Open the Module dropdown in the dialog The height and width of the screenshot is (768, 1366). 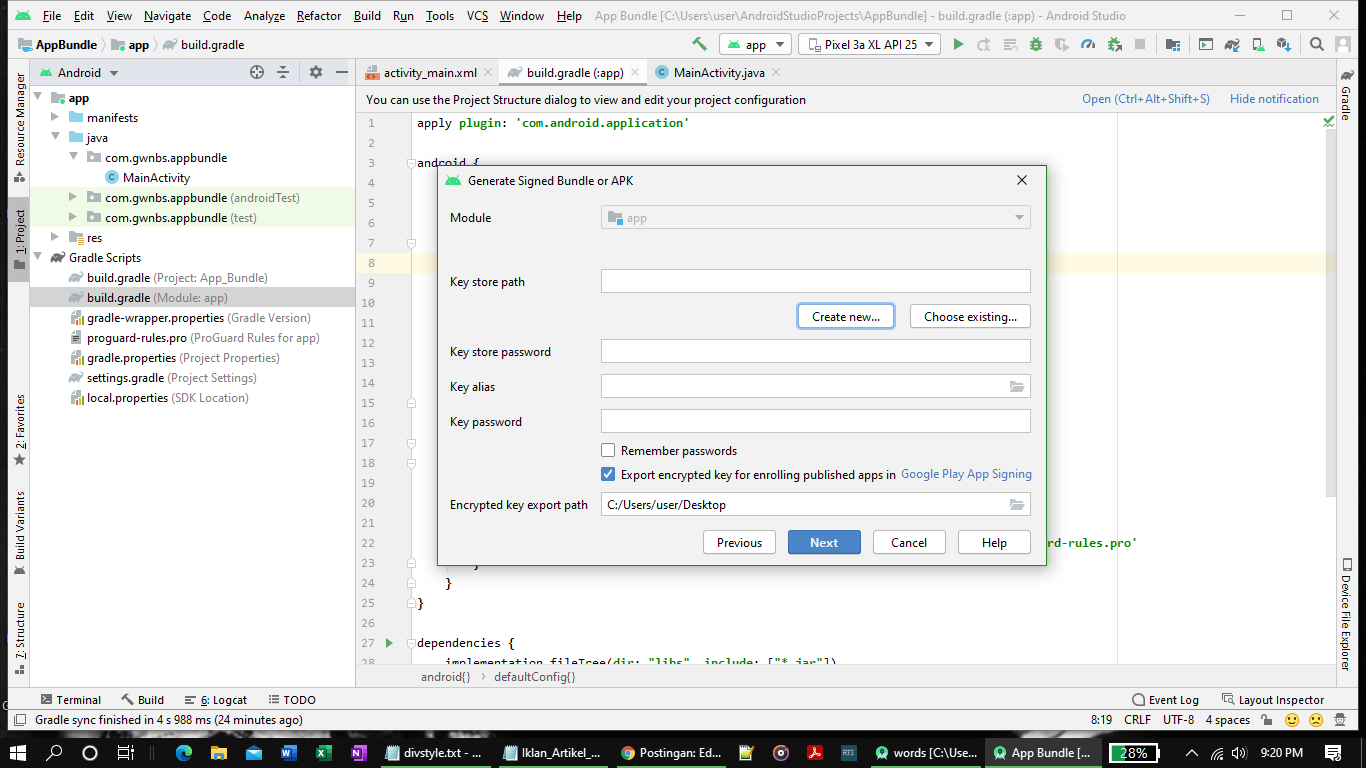point(1019,217)
